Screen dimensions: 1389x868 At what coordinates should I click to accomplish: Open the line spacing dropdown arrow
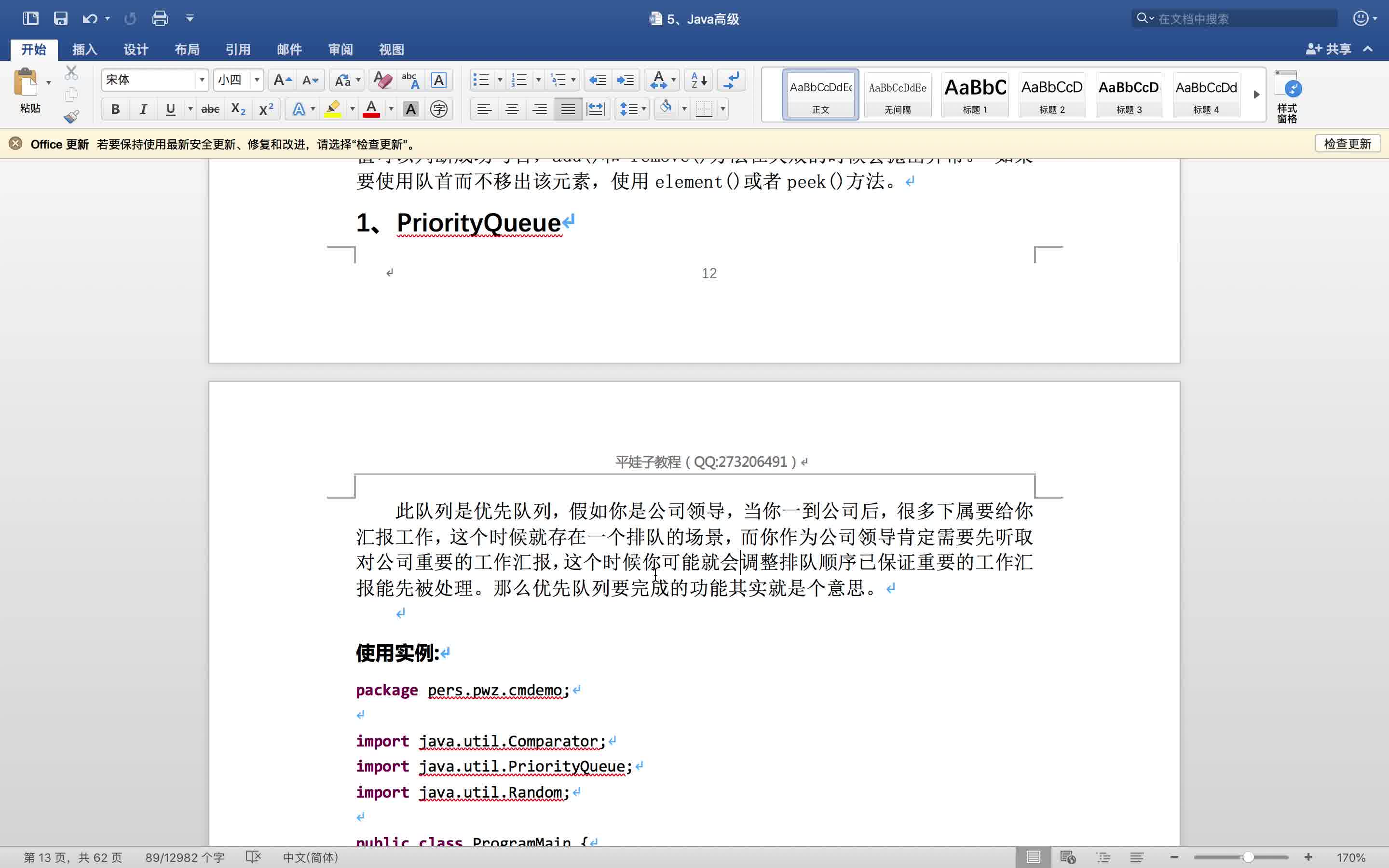pyautogui.click(x=643, y=109)
